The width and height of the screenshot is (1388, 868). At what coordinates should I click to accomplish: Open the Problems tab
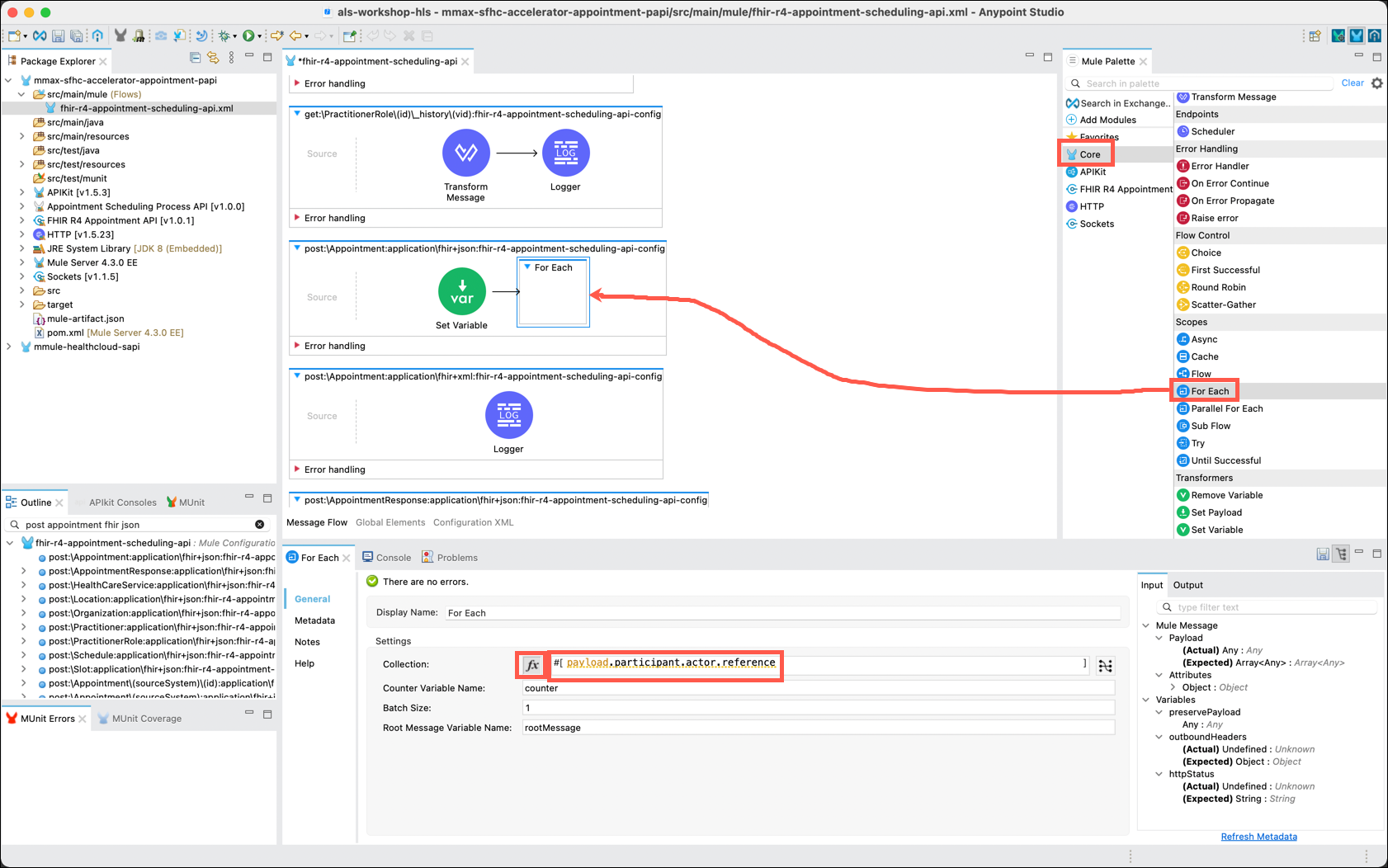[x=450, y=558]
